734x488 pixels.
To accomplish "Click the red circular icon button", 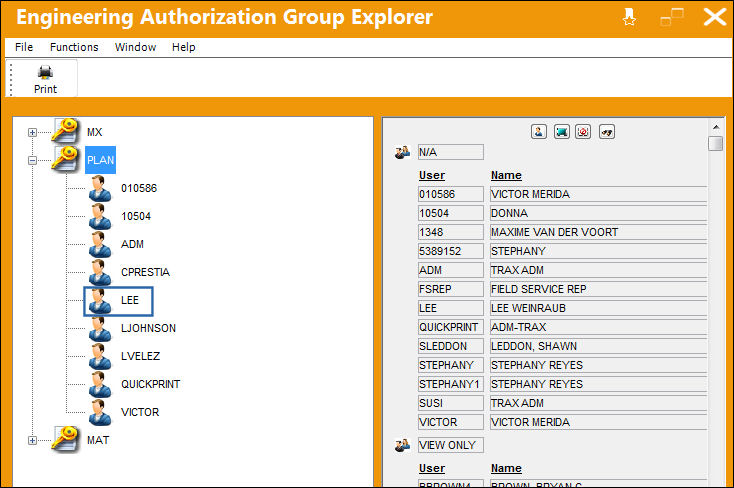I will coord(583,132).
